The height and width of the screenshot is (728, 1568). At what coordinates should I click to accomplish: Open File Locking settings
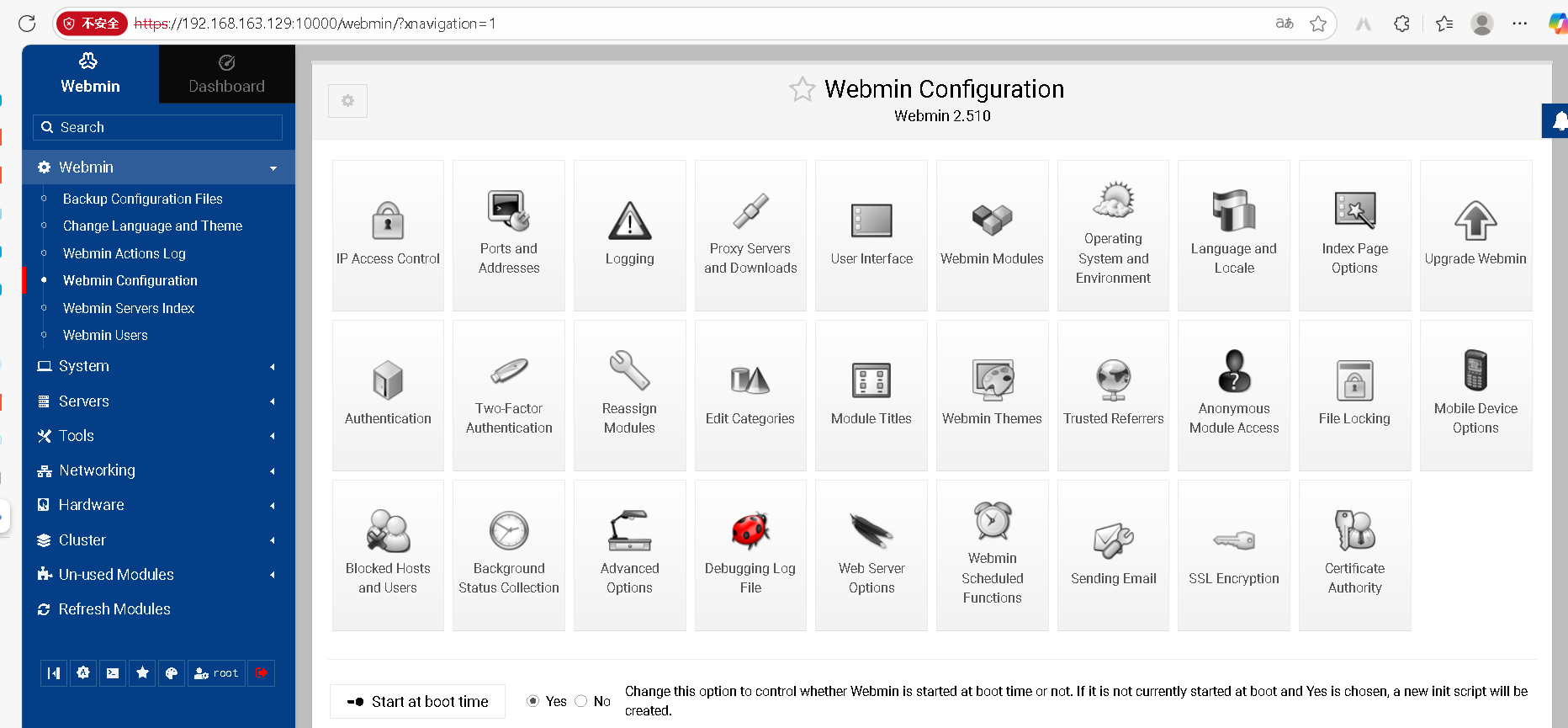tap(1354, 396)
